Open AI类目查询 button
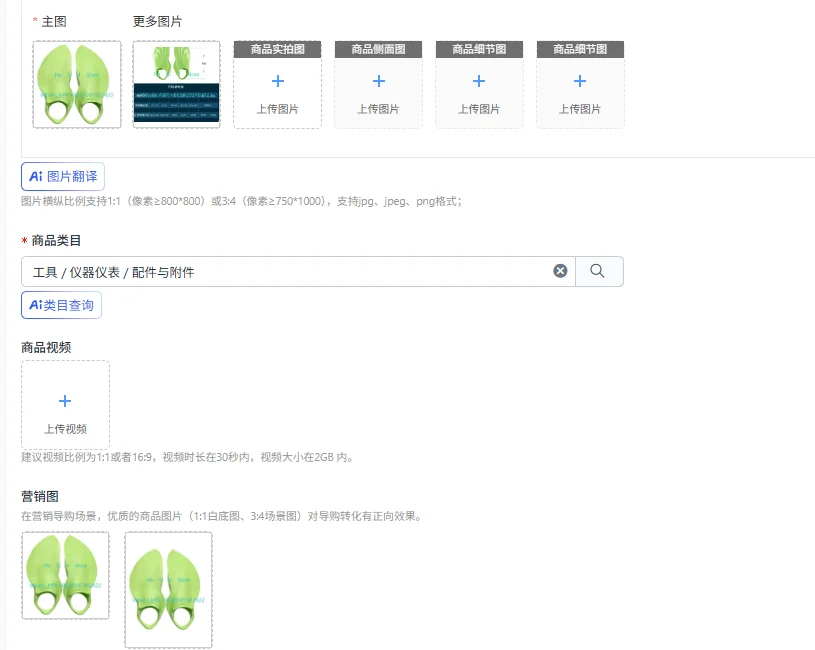The height and width of the screenshot is (650, 815). [61, 305]
